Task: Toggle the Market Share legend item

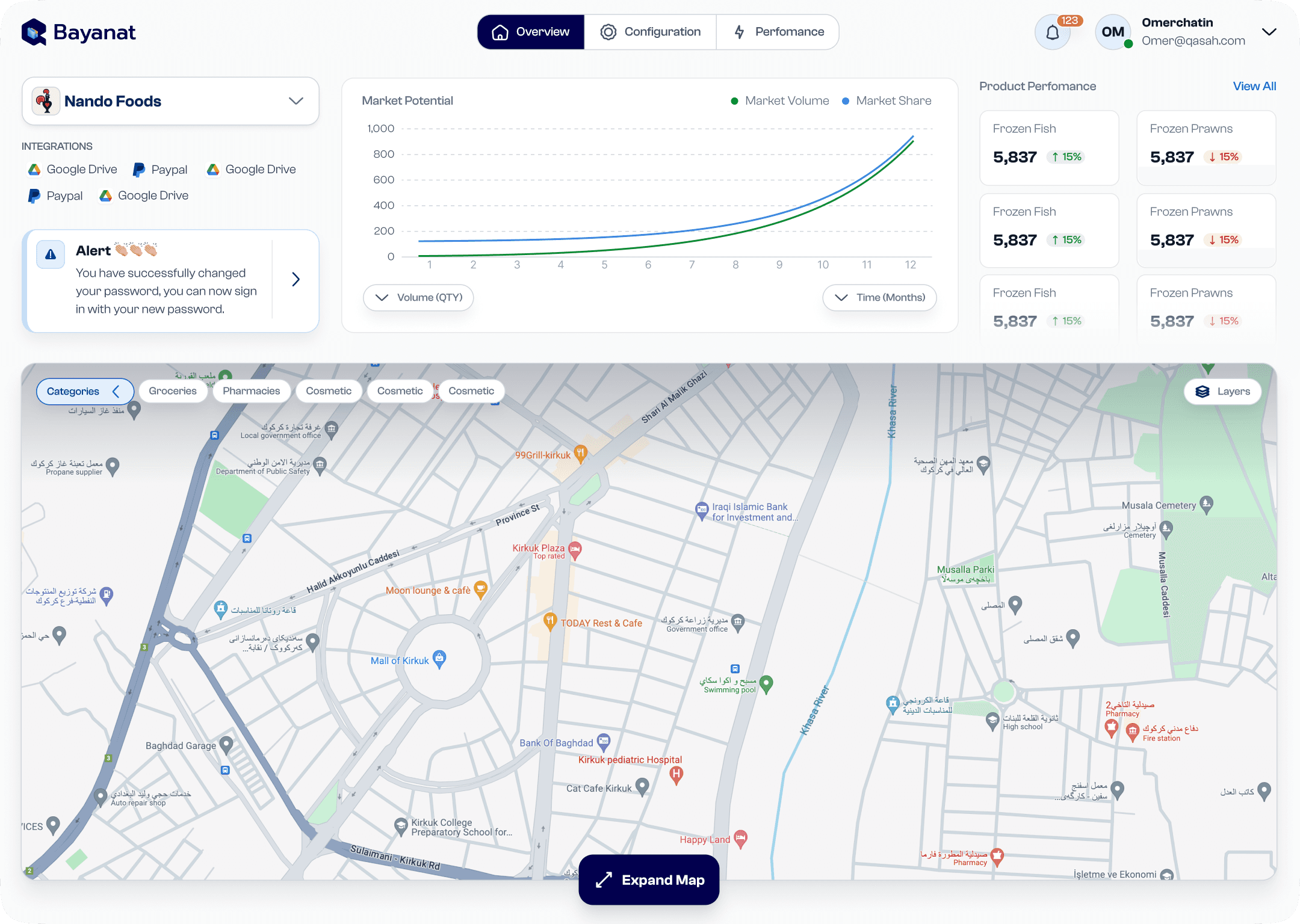Action: pos(887,101)
